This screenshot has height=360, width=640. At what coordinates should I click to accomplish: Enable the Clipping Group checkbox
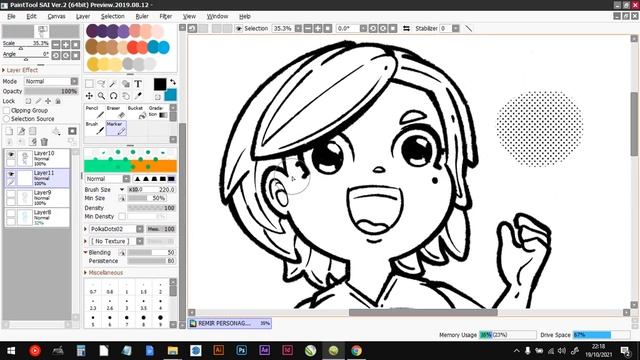point(6,110)
